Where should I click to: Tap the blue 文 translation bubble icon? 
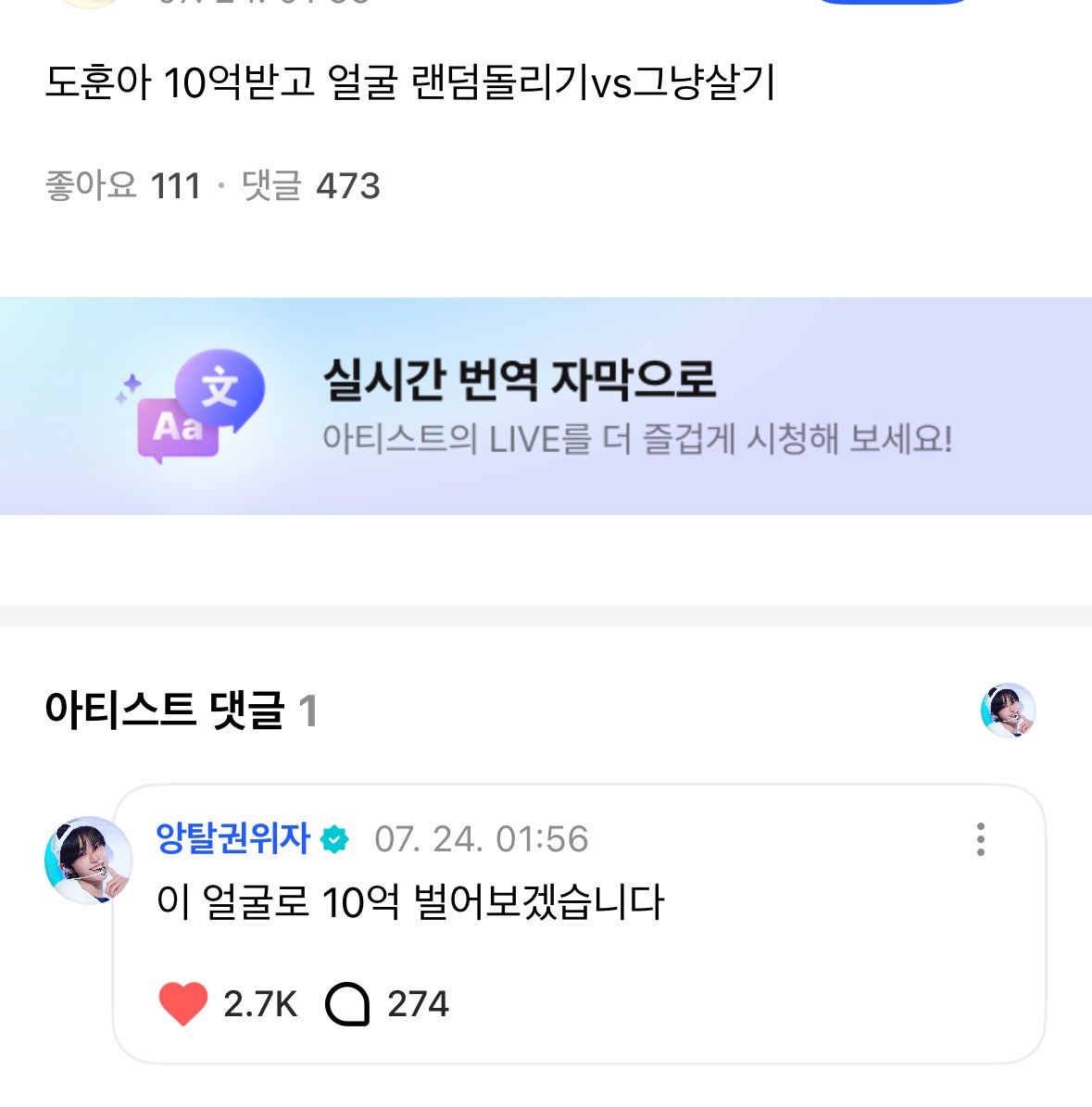tap(220, 389)
